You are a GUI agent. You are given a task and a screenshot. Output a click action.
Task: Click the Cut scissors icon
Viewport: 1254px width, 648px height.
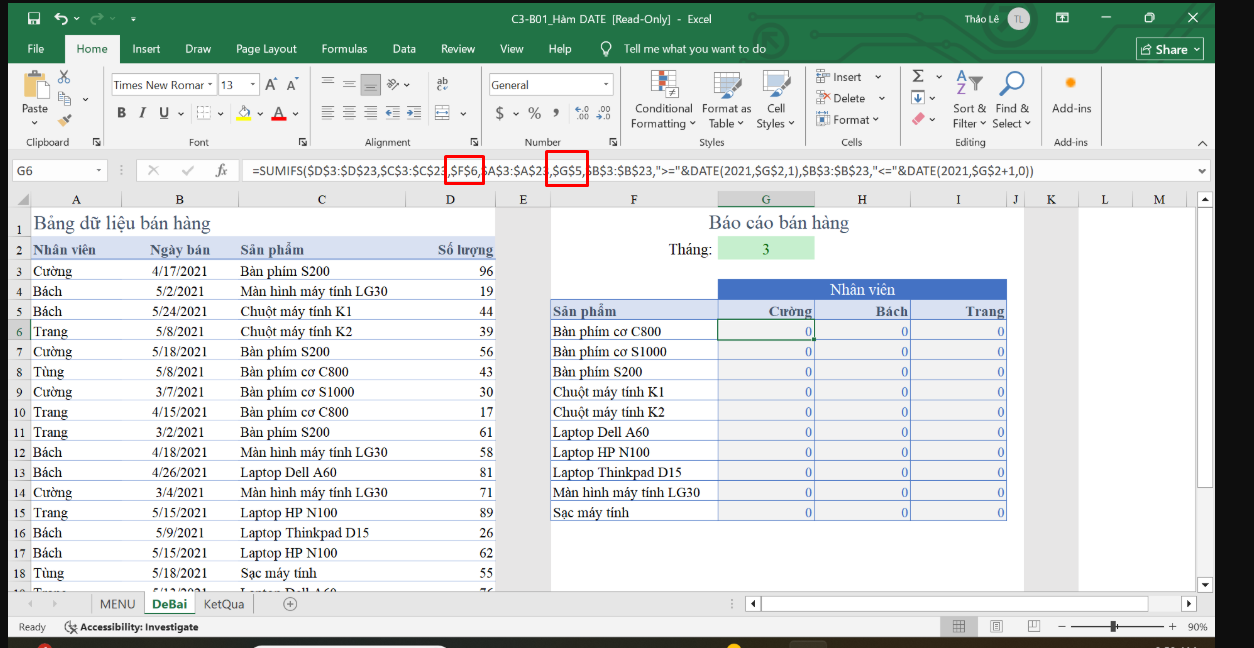(x=65, y=77)
